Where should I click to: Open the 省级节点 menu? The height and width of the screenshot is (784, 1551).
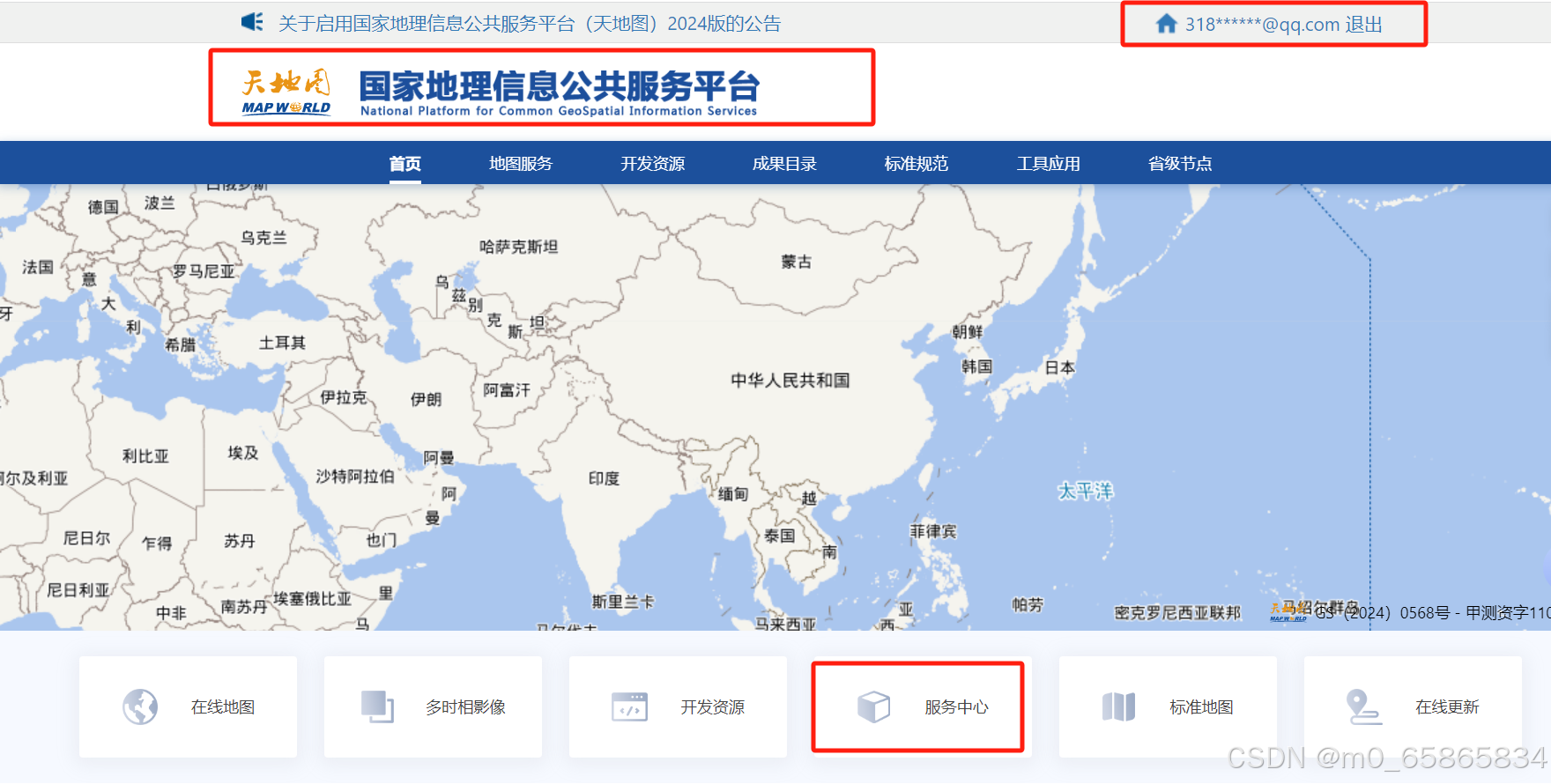click(x=1180, y=164)
